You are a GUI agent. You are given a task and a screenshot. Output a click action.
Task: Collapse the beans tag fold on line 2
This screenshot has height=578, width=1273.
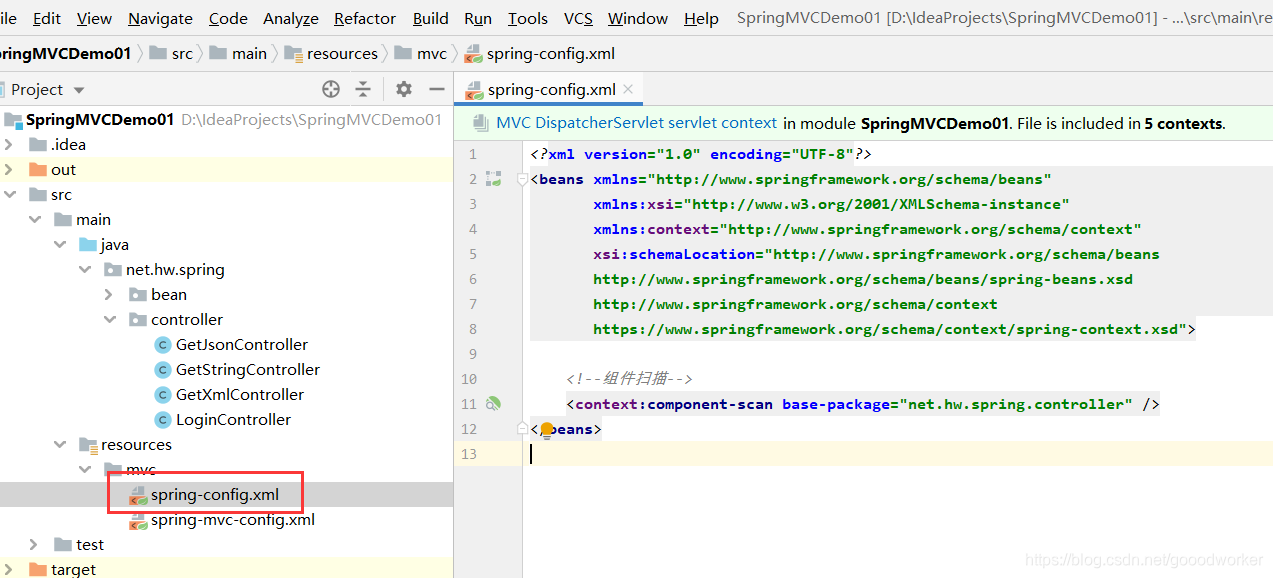pyautogui.click(x=522, y=179)
